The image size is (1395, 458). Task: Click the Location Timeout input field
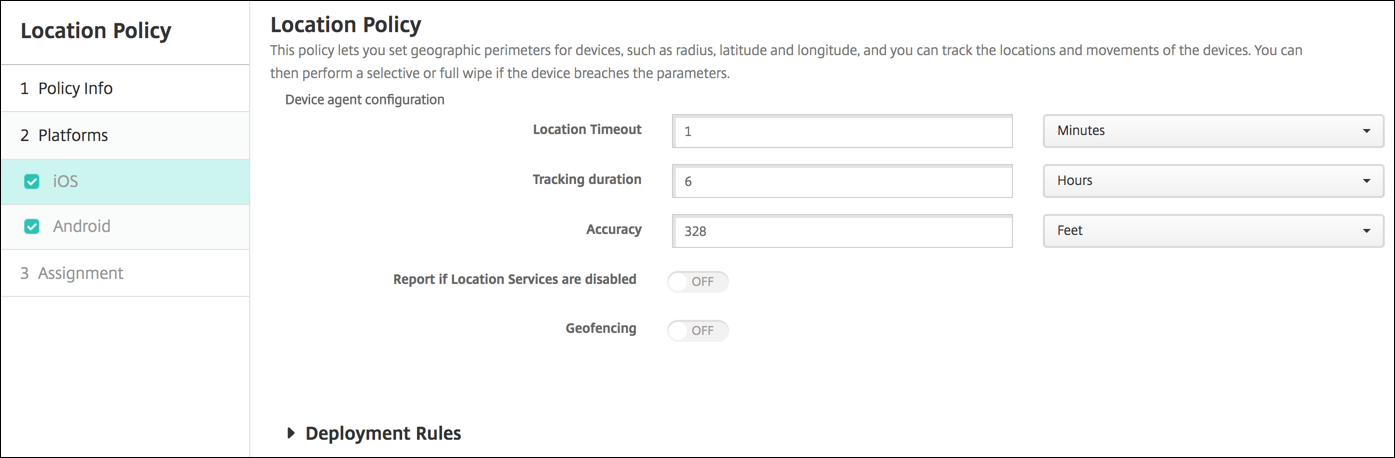[843, 131]
